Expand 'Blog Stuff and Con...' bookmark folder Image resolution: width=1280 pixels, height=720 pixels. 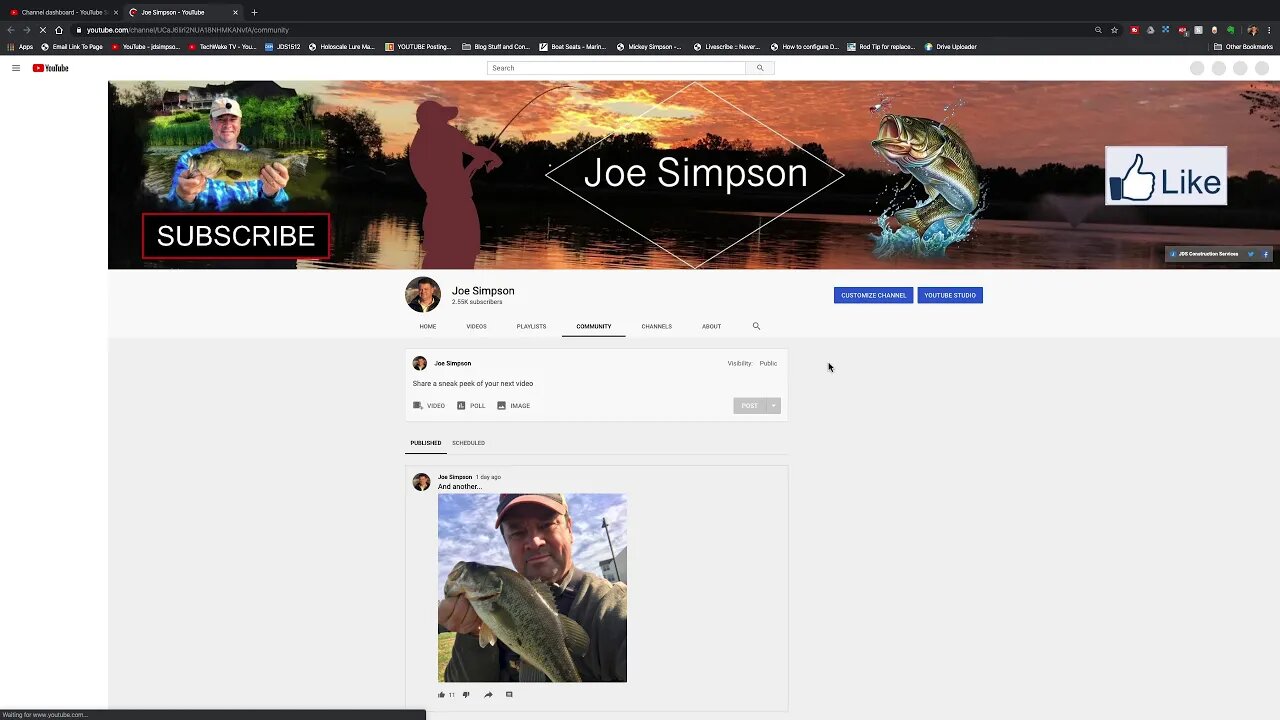tap(495, 47)
